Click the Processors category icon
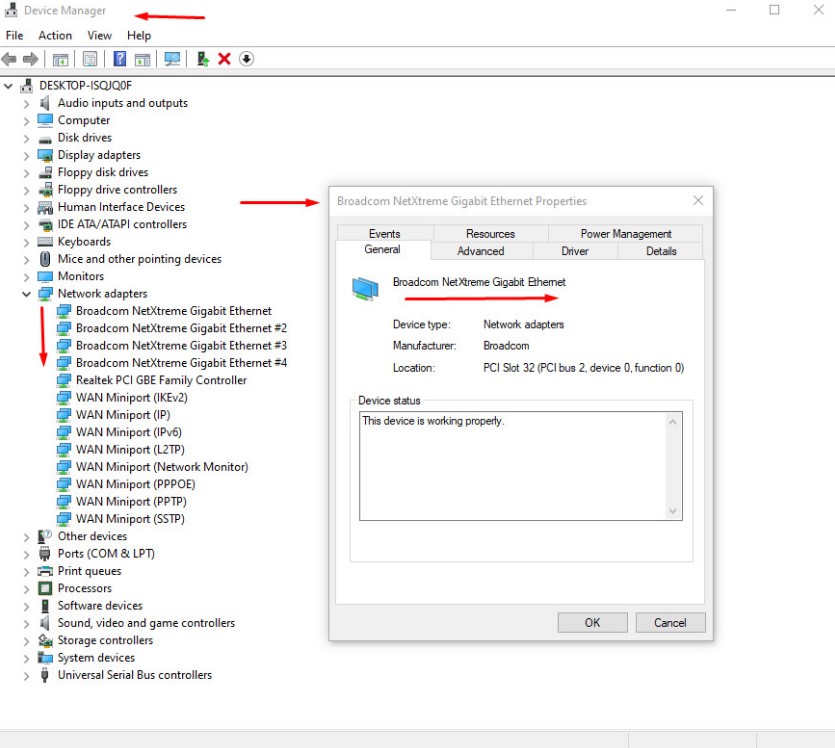This screenshot has height=748, width=835. click(x=45, y=588)
